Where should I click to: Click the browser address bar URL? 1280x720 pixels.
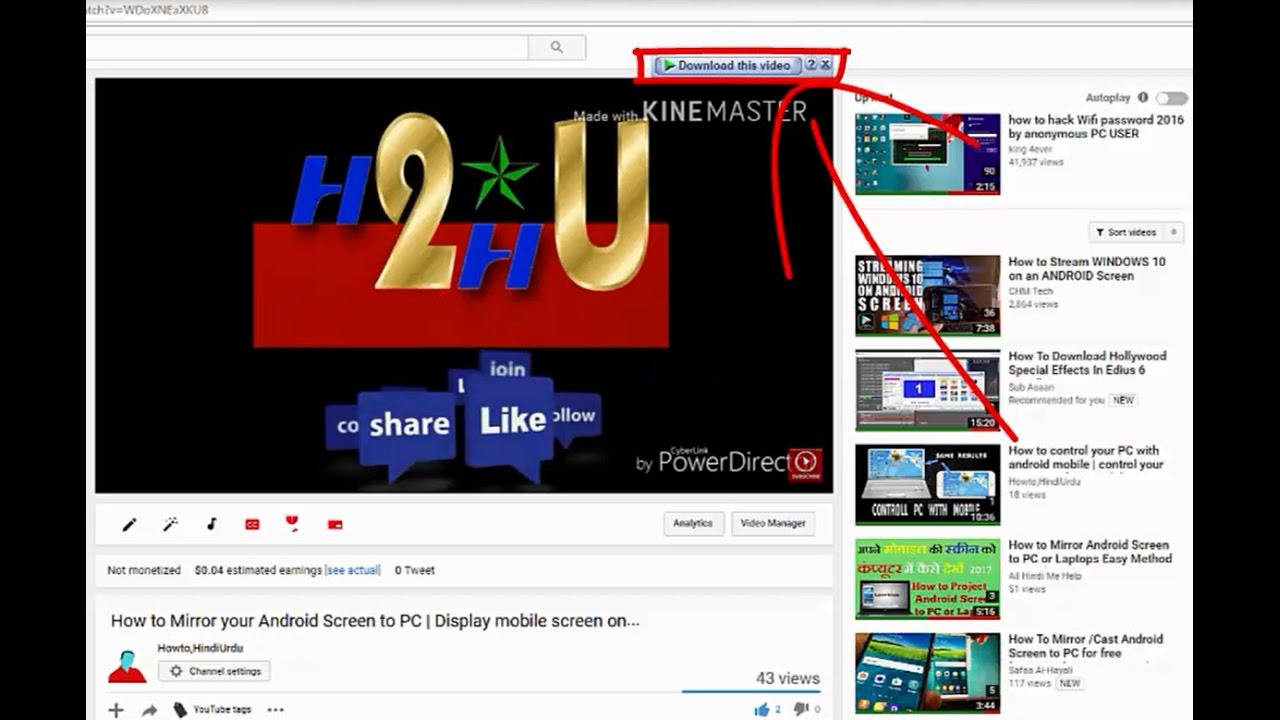[x=148, y=10]
